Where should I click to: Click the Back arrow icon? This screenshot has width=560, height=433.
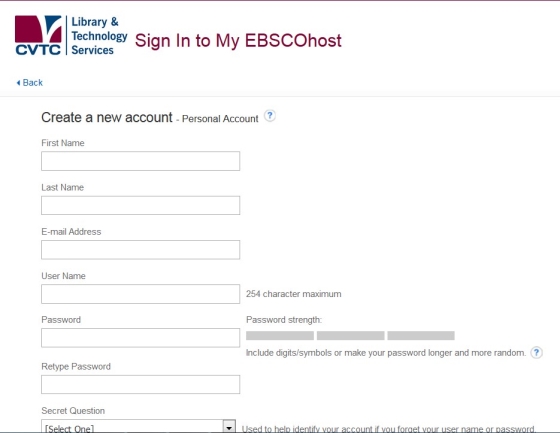pos(18,83)
